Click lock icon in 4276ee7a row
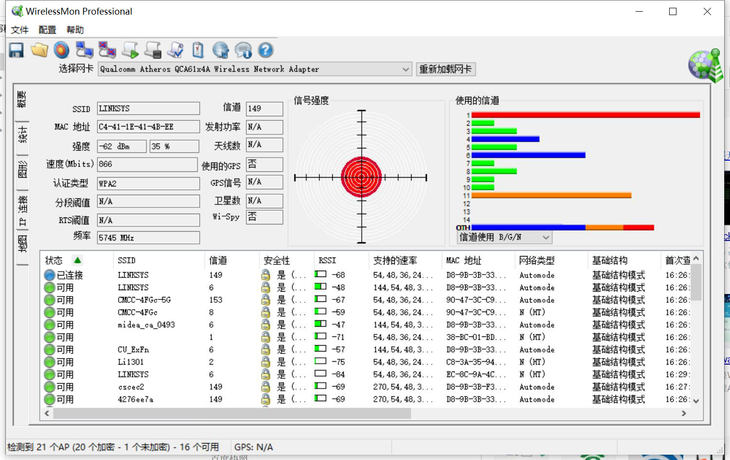Screen dimensions: 730x460 [265, 399]
